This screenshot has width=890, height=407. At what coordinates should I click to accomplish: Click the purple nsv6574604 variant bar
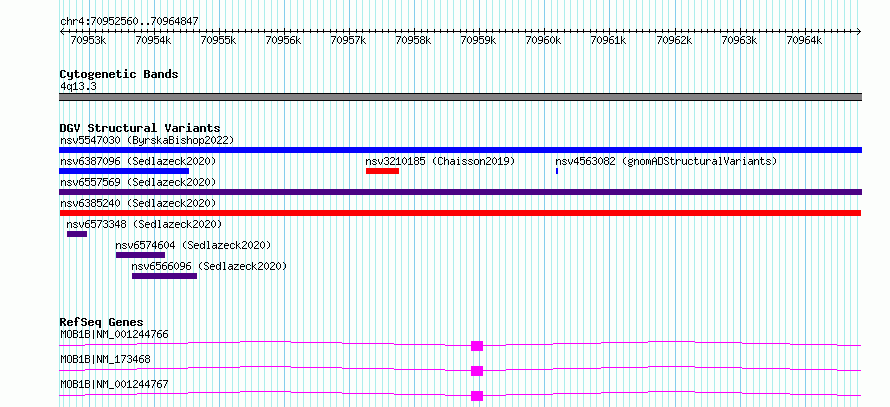pos(140,255)
